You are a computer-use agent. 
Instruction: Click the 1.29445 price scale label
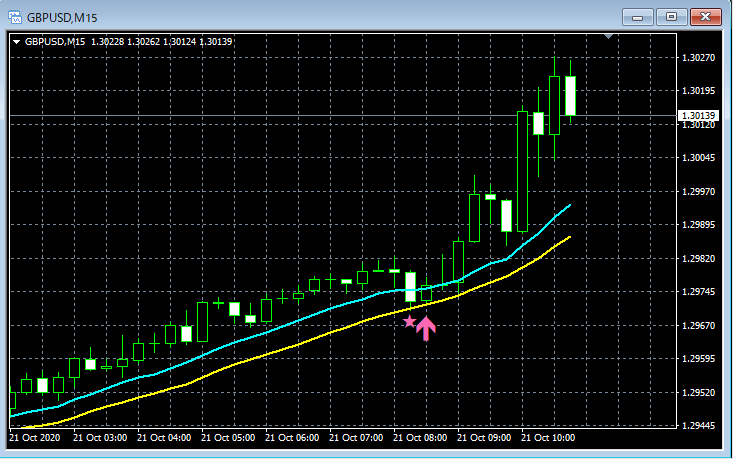698,426
